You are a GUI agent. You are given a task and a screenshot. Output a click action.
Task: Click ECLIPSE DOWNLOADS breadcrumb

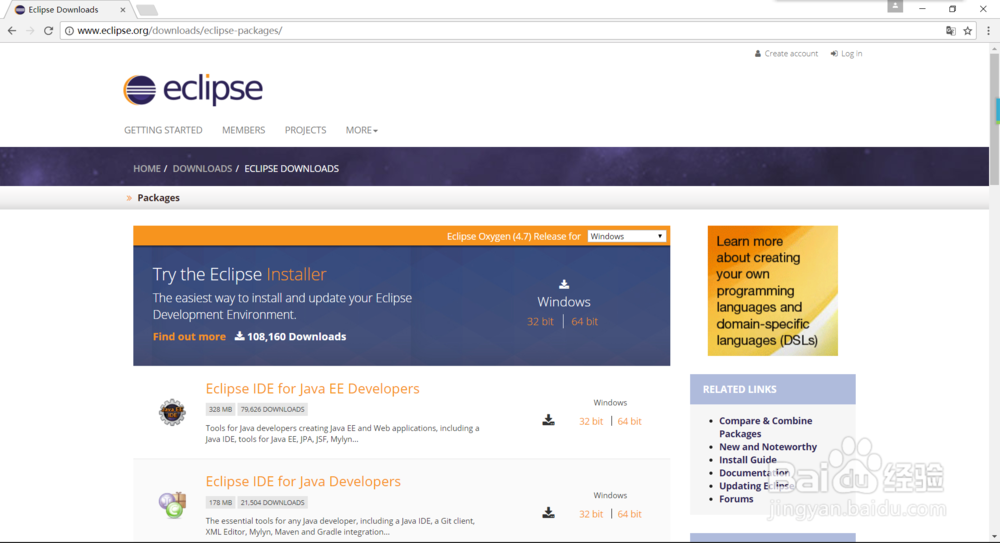[291, 168]
